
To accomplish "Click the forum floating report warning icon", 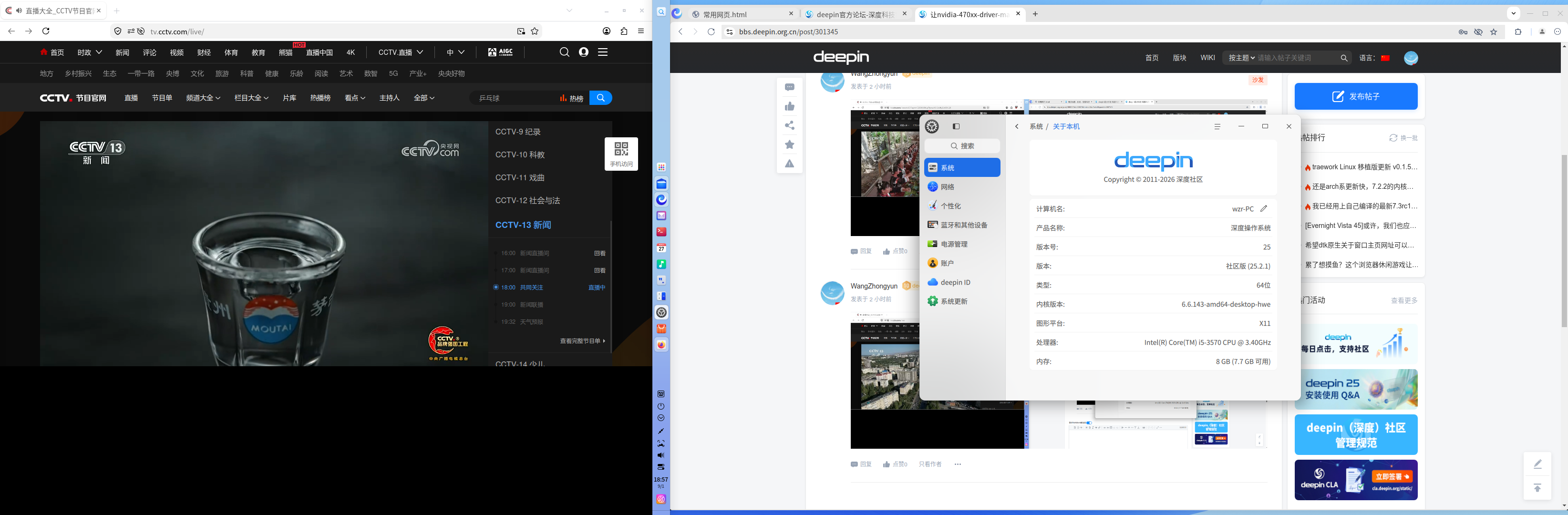I will pyautogui.click(x=789, y=163).
